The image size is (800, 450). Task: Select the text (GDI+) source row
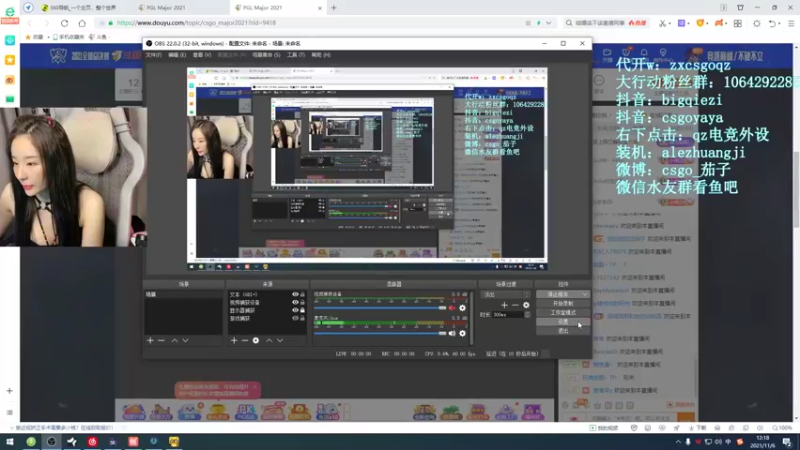coord(267,294)
